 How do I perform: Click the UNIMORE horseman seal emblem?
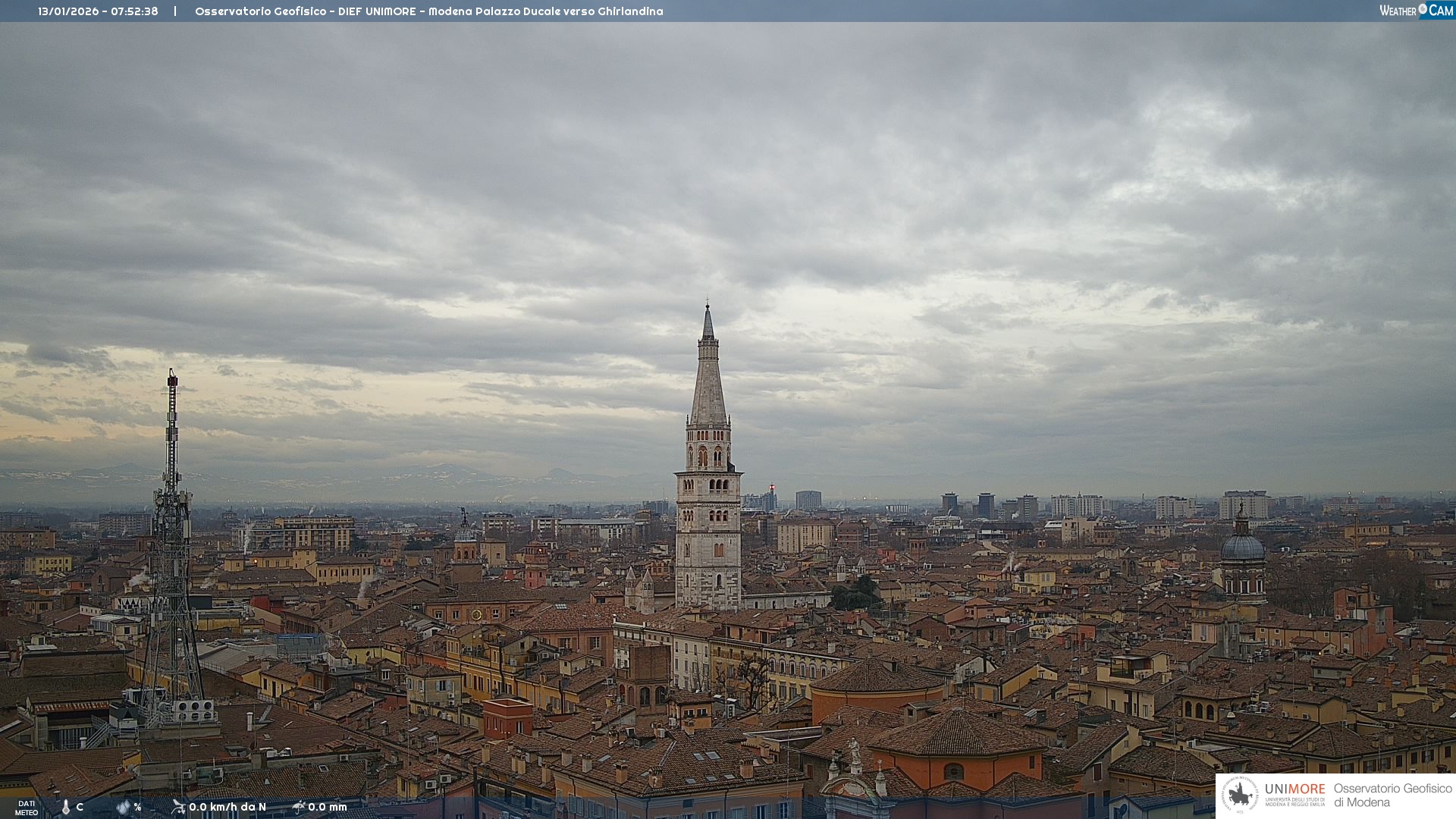1240,795
